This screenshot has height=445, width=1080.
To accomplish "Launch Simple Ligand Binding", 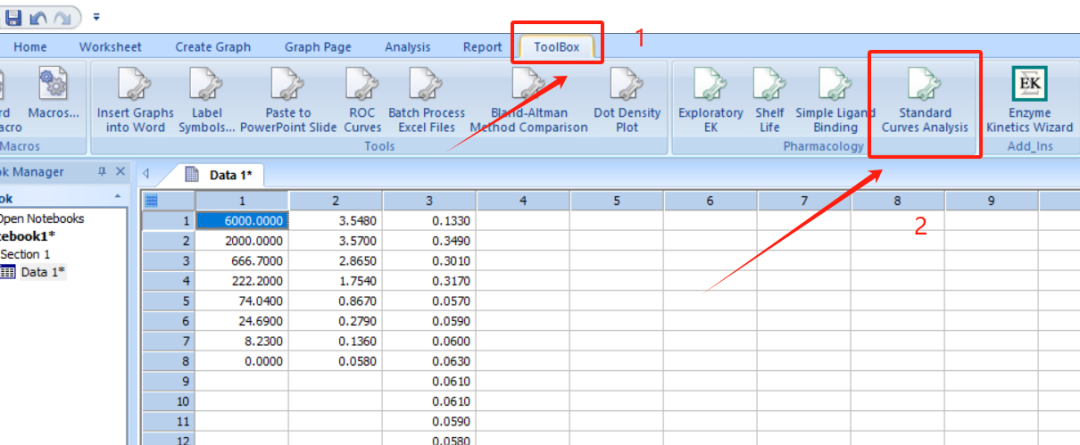I will (x=835, y=100).
